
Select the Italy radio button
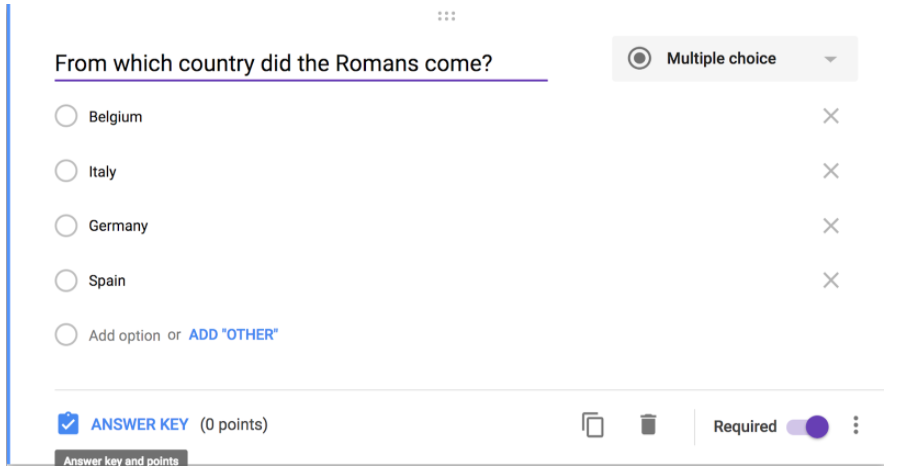(x=66, y=171)
